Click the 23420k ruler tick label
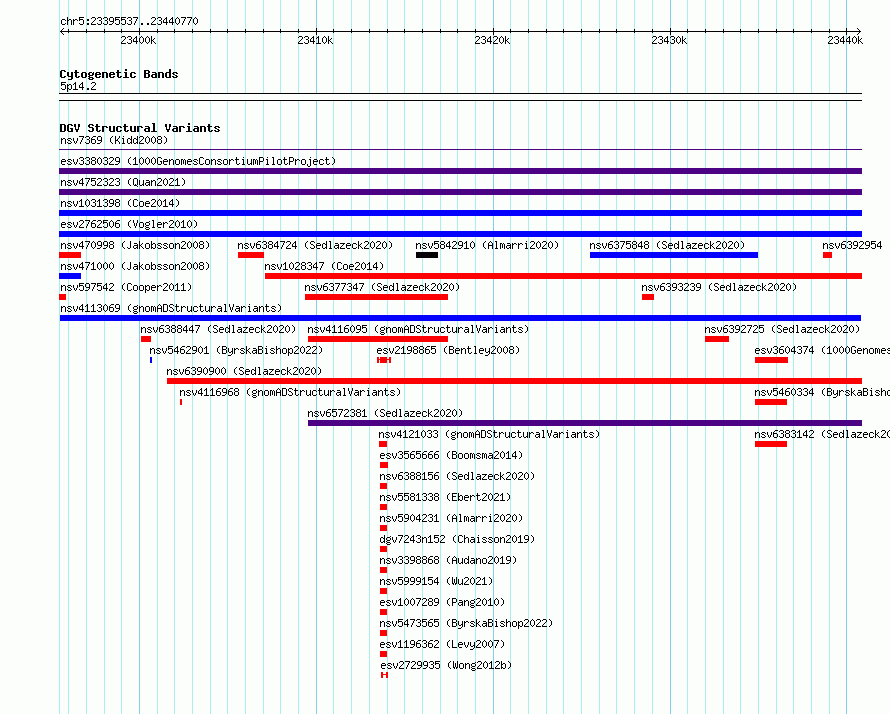Image resolution: width=890 pixels, height=714 pixels. (x=492, y=40)
